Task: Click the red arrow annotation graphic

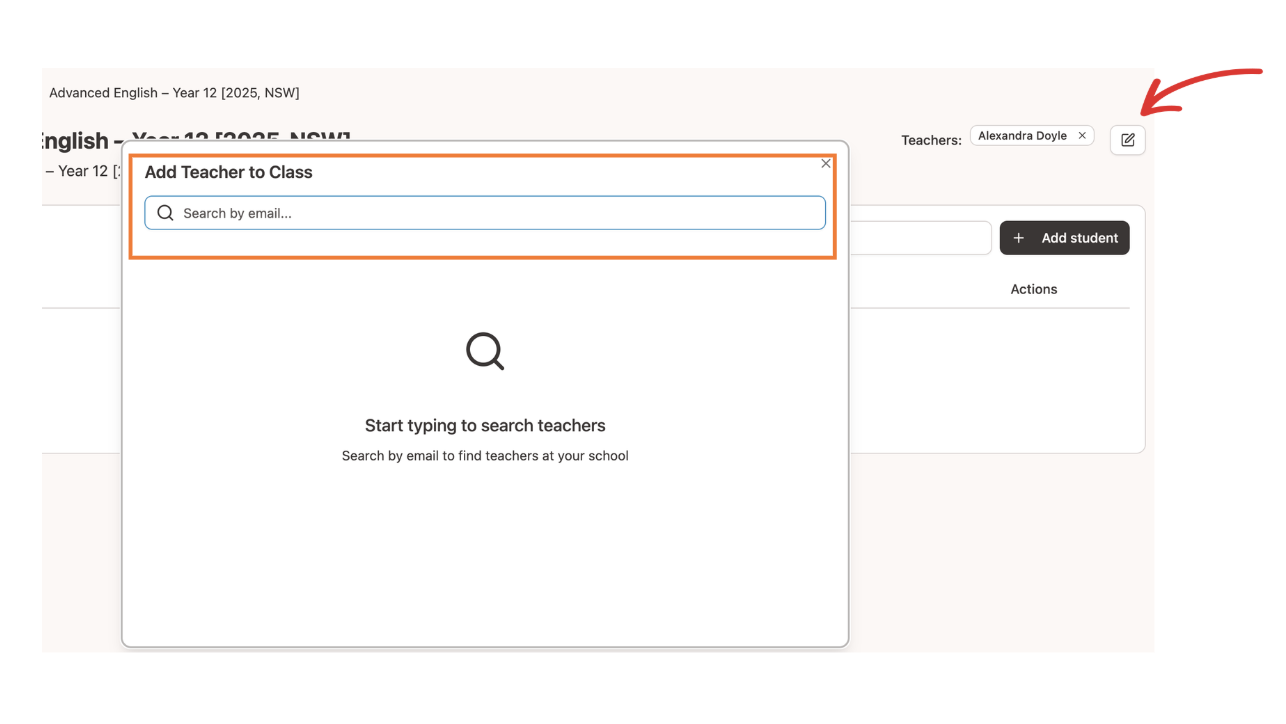Action: (1200, 90)
